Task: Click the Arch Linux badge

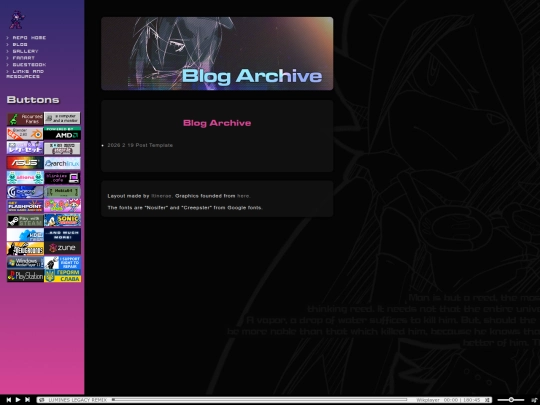Action: (62, 163)
